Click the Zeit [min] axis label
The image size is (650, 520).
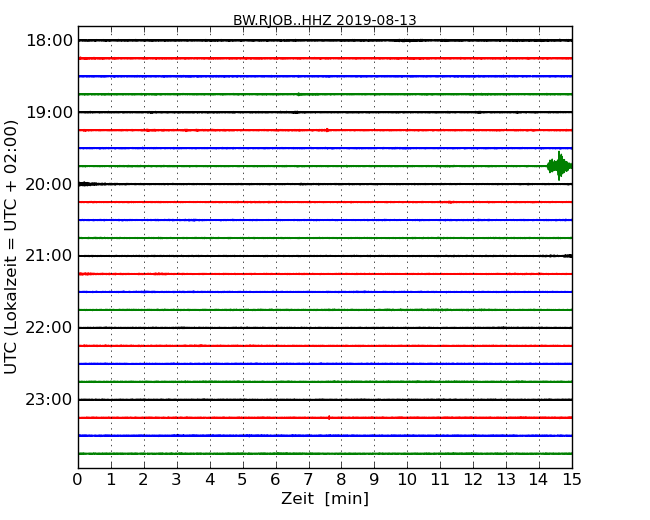click(x=325, y=498)
